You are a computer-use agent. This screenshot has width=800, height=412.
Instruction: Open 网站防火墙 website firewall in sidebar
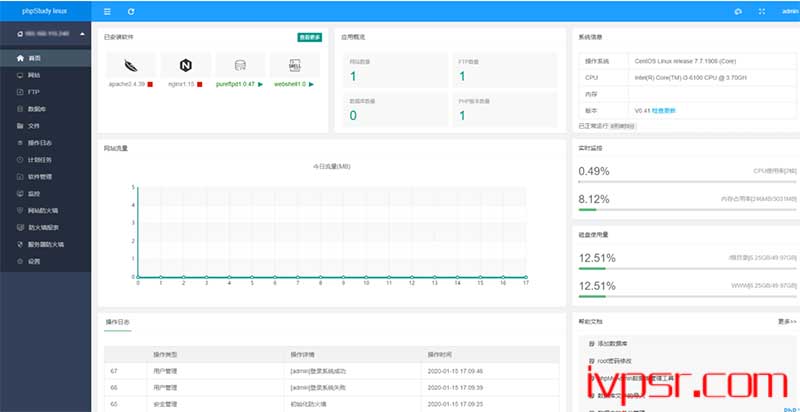coord(45,210)
